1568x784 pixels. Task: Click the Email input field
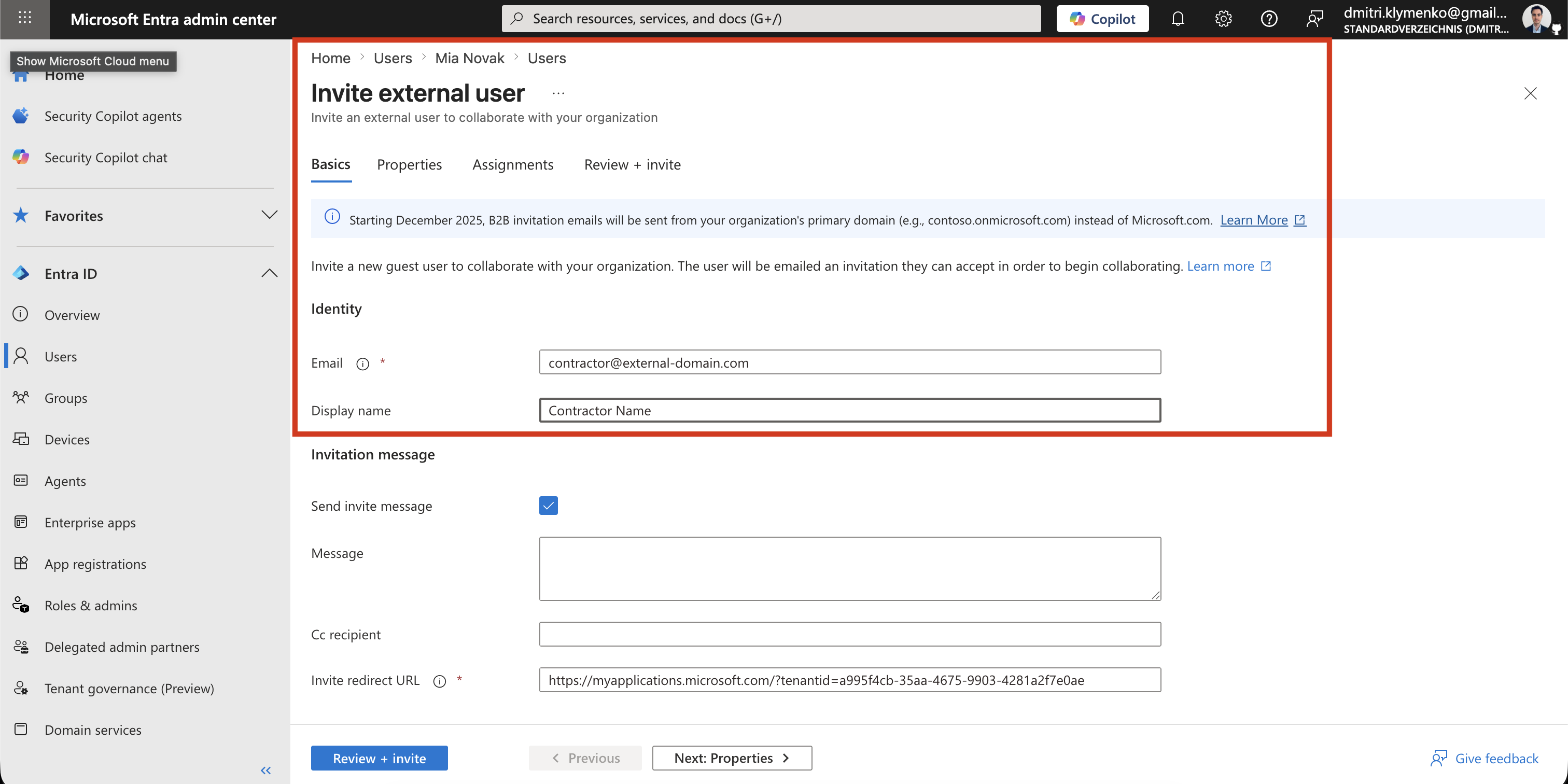click(x=850, y=362)
